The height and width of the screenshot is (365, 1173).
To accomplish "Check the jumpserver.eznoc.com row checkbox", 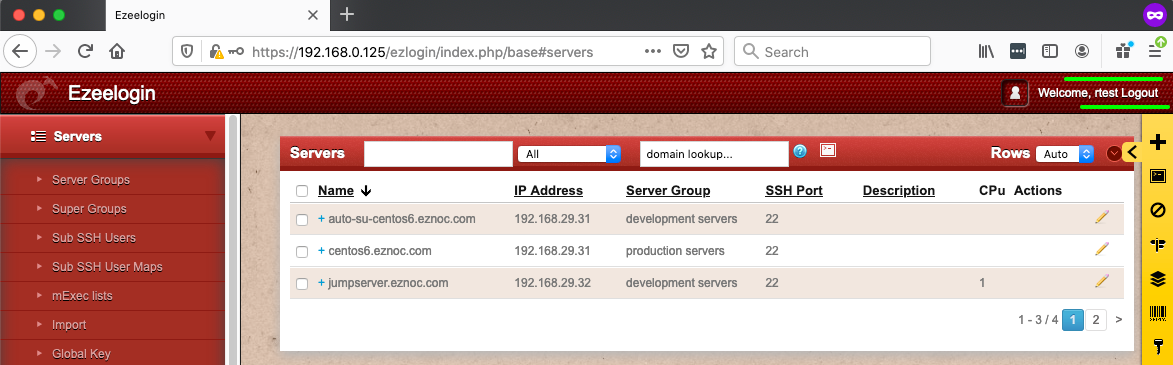I will (x=302, y=284).
